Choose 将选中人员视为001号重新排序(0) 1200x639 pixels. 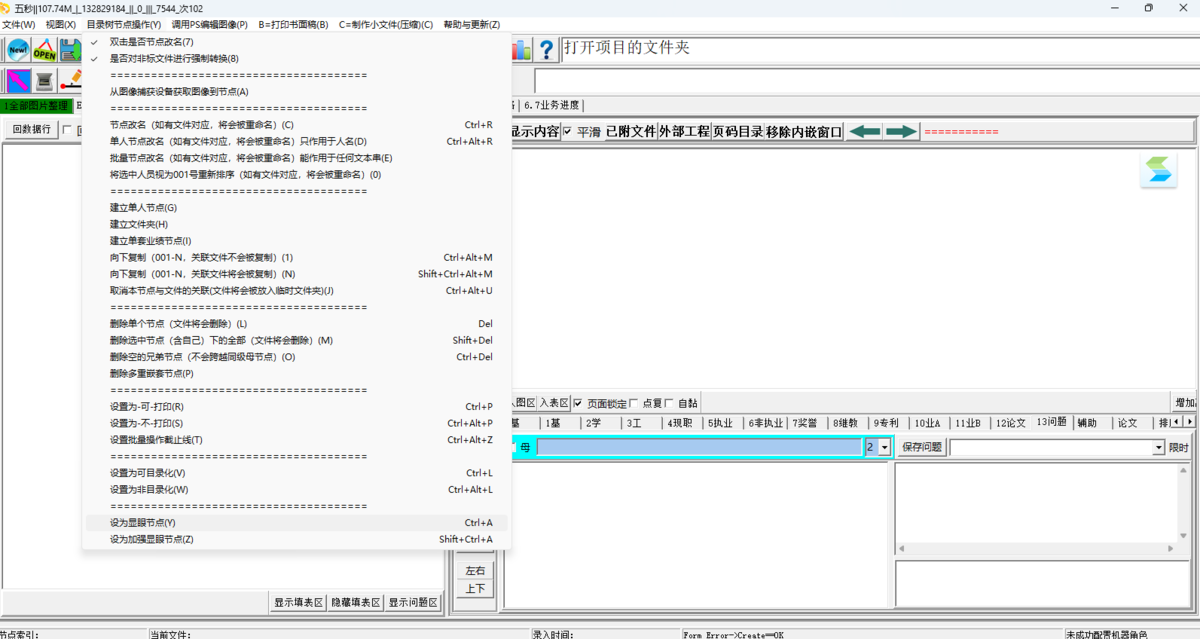click(297, 174)
